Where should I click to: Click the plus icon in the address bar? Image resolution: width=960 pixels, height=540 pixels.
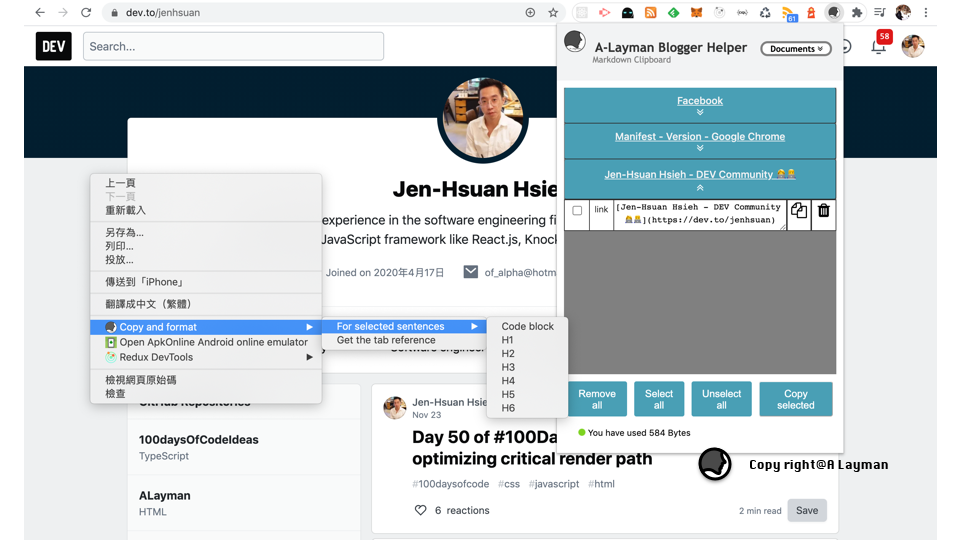(x=530, y=12)
